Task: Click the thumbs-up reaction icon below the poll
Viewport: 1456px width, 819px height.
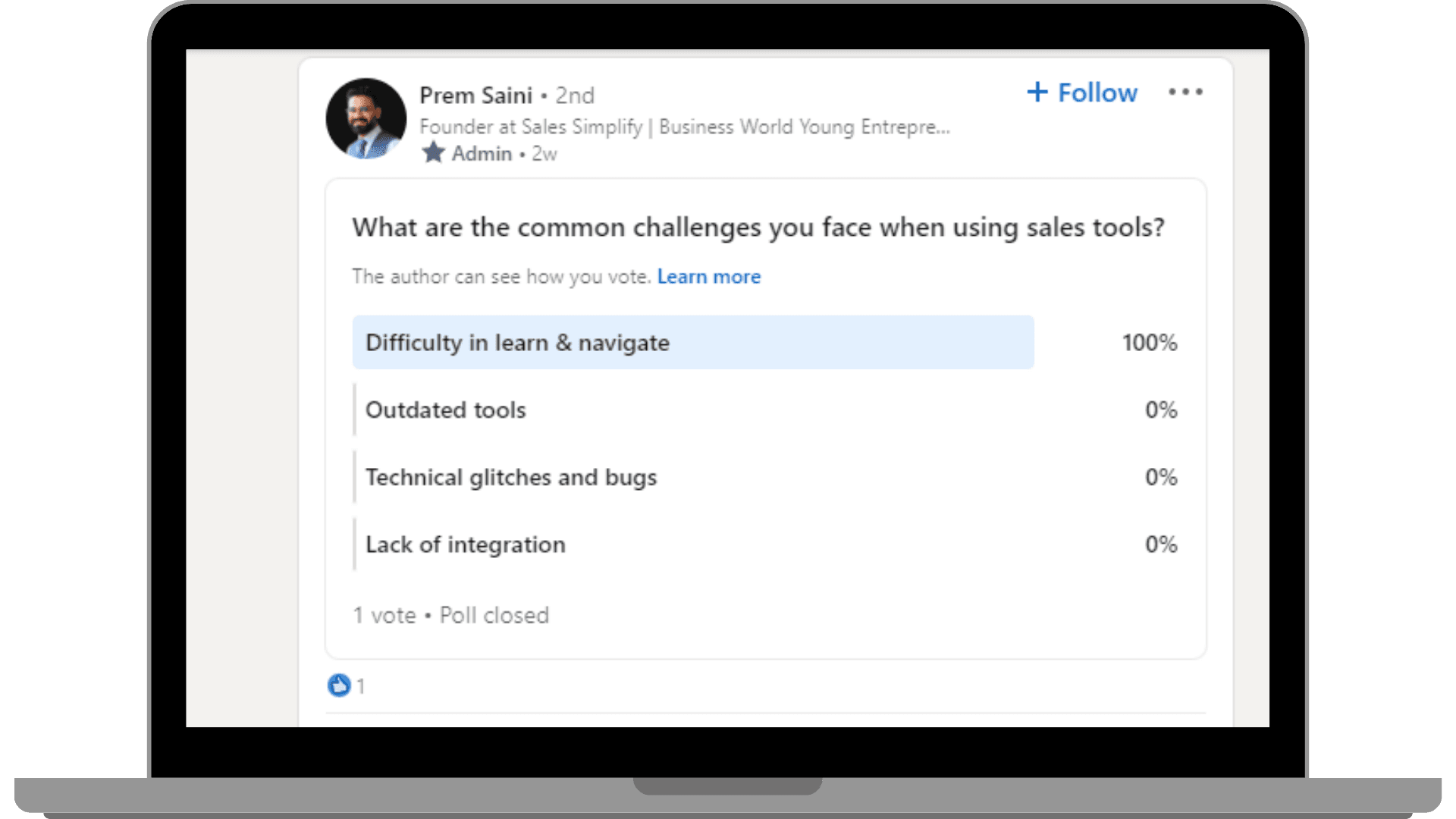Action: tap(339, 685)
